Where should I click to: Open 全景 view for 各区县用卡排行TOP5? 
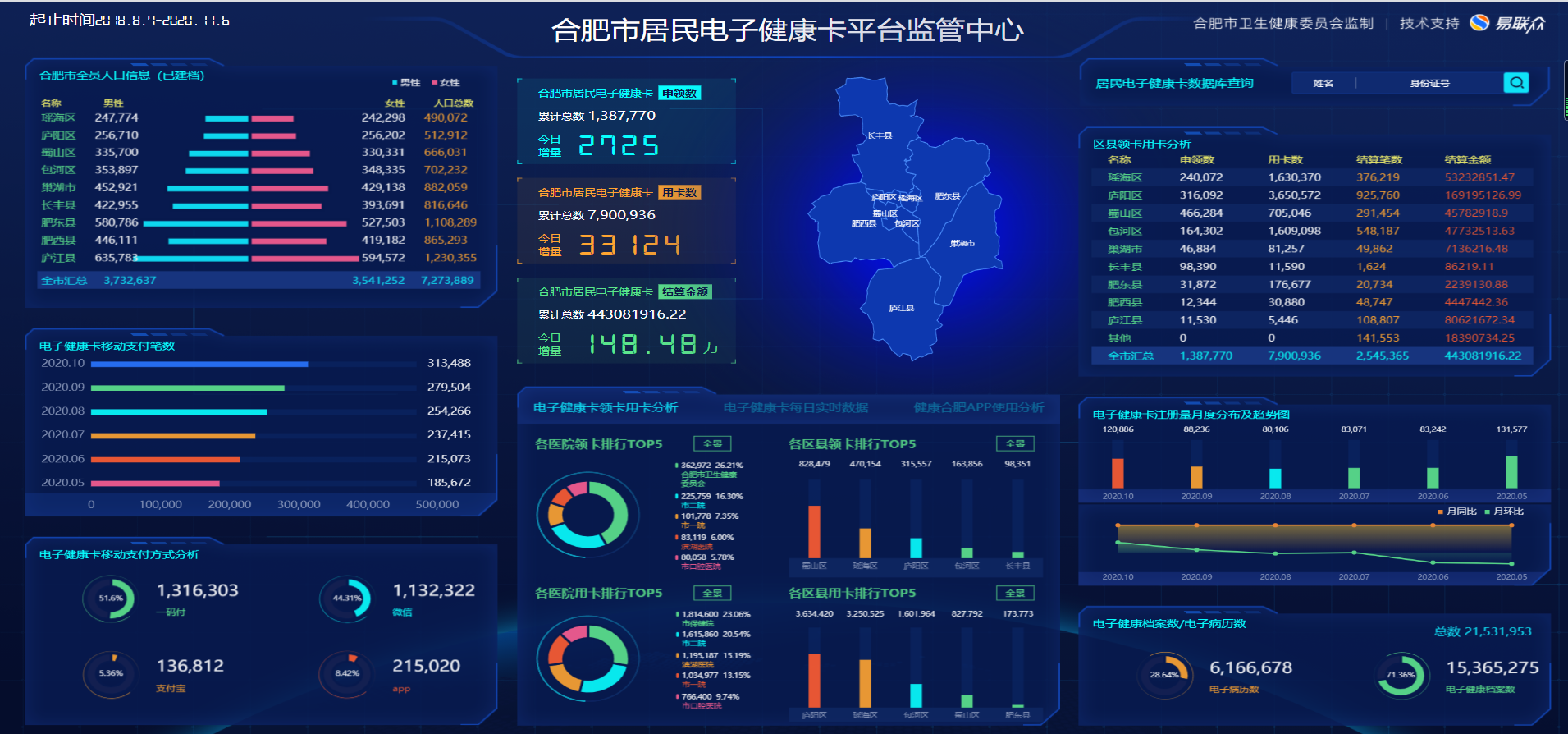(1015, 594)
